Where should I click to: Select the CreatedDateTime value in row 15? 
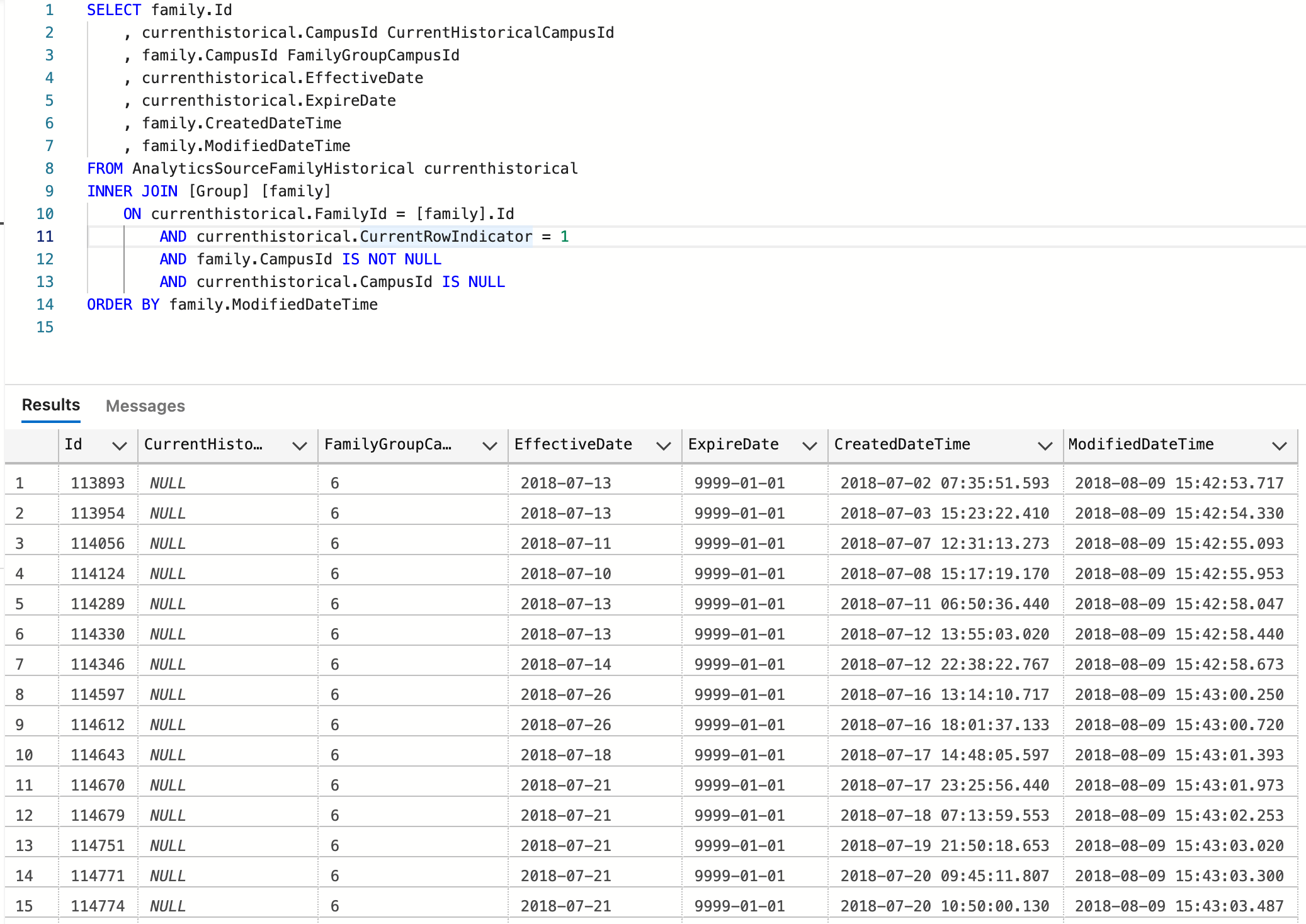coord(945,906)
